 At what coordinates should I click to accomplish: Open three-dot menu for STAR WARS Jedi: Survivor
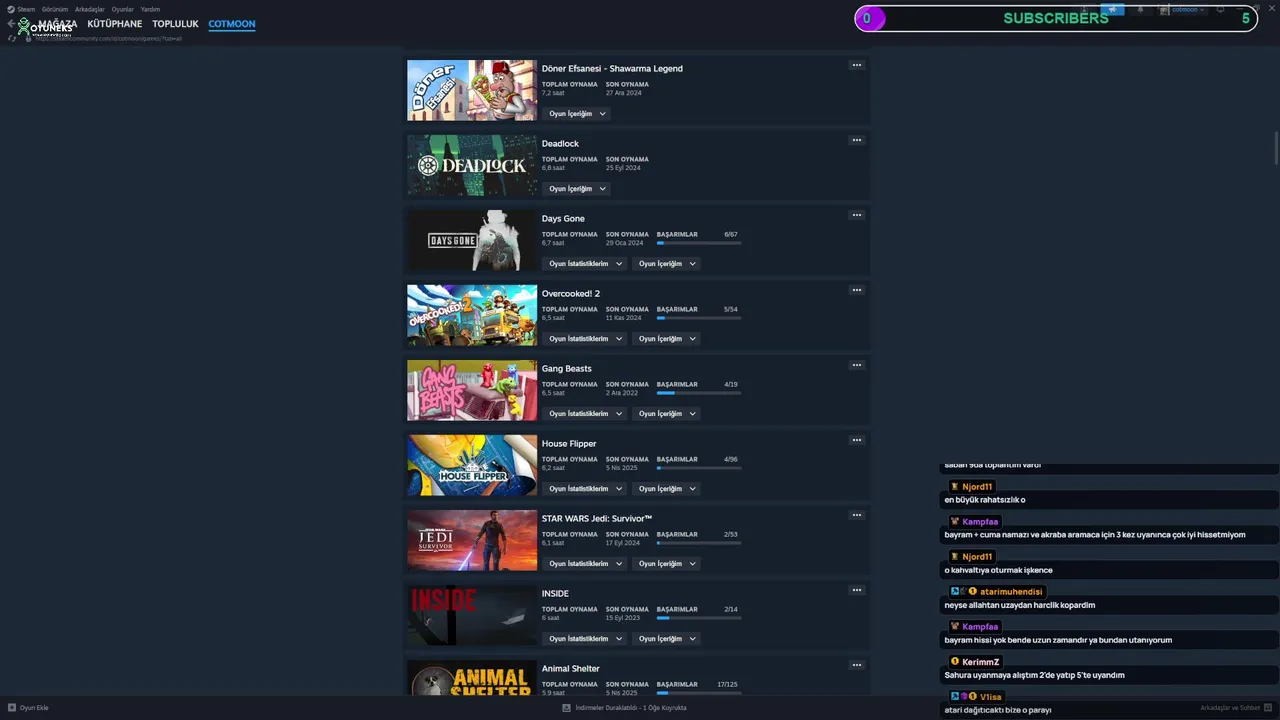coord(856,515)
